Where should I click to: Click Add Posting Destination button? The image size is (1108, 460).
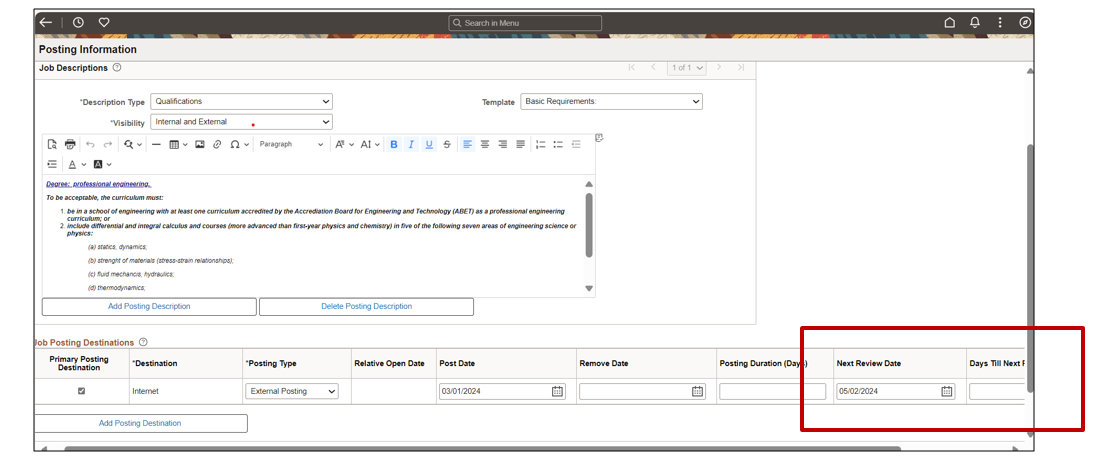click(140, 423)
